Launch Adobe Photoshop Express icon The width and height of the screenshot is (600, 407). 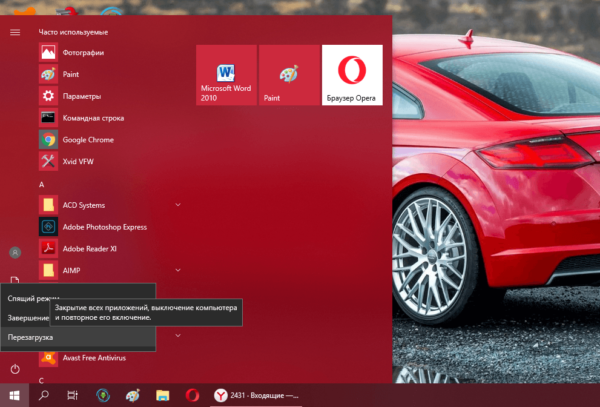pos(48,227)
